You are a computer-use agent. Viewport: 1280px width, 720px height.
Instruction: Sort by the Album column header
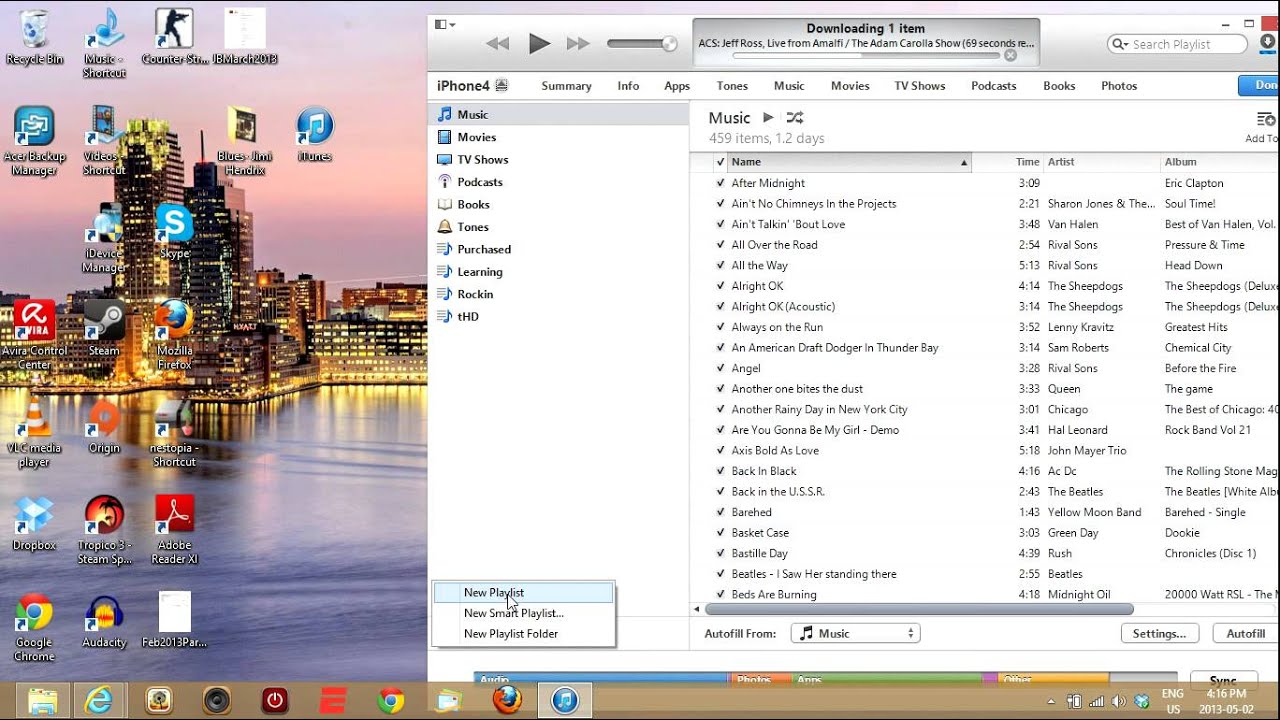(x=1220, y=162)
